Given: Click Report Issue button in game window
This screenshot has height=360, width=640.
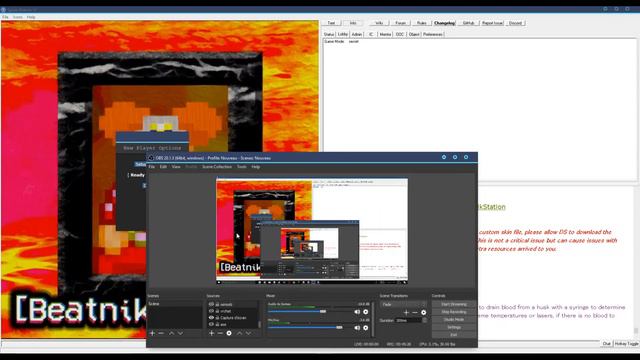Looking at the screenshot, I should point(492,23).
